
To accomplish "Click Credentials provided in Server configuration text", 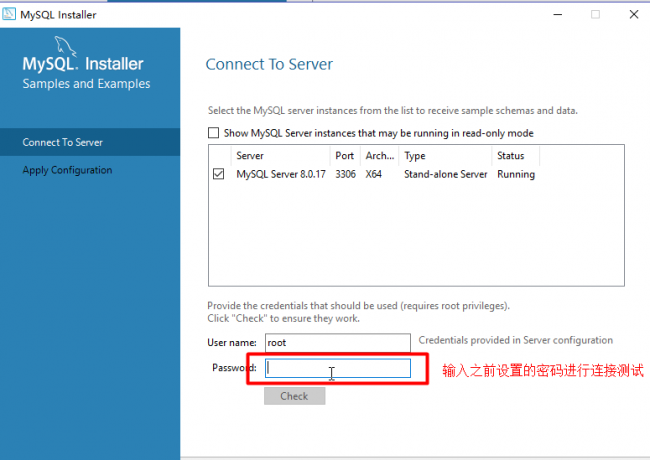I will point(516,340).
